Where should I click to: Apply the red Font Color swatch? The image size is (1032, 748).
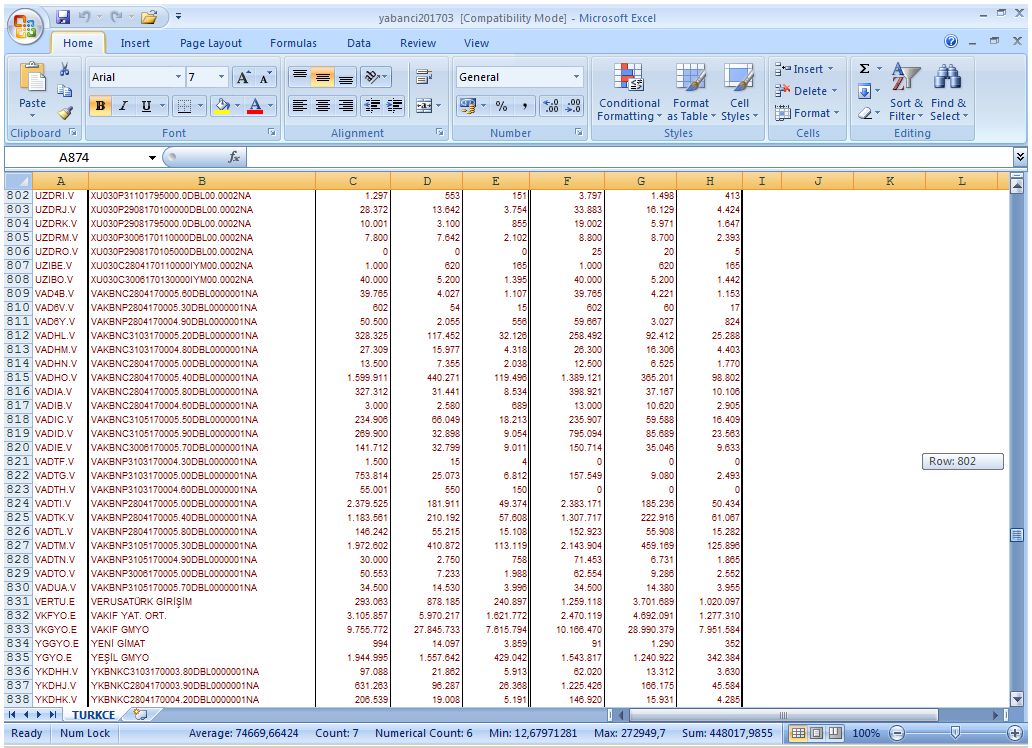(x=255, y=105)
